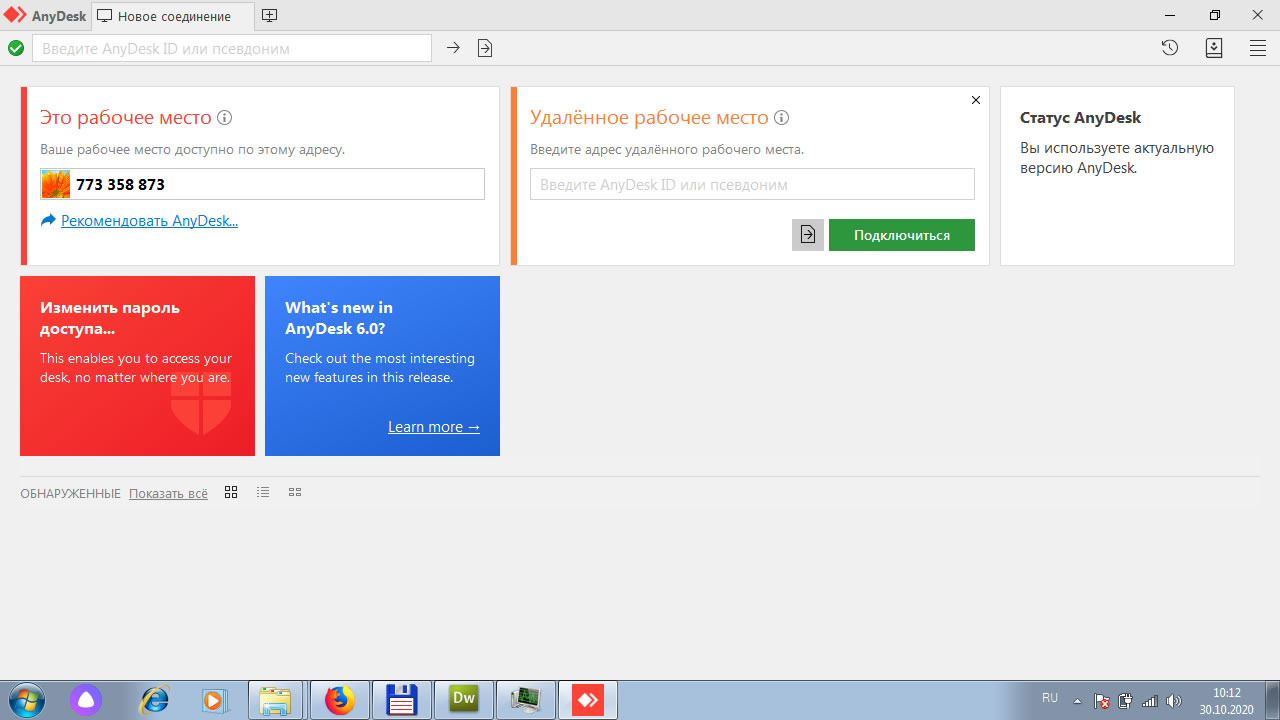Click the power plug tray icon

pos(1125,701)
